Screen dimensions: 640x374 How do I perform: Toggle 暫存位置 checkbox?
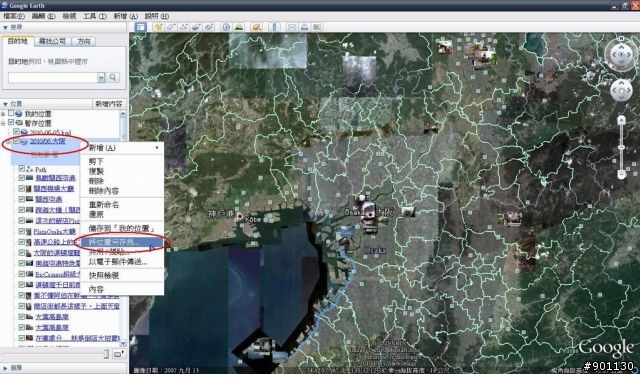pos(11,122)
